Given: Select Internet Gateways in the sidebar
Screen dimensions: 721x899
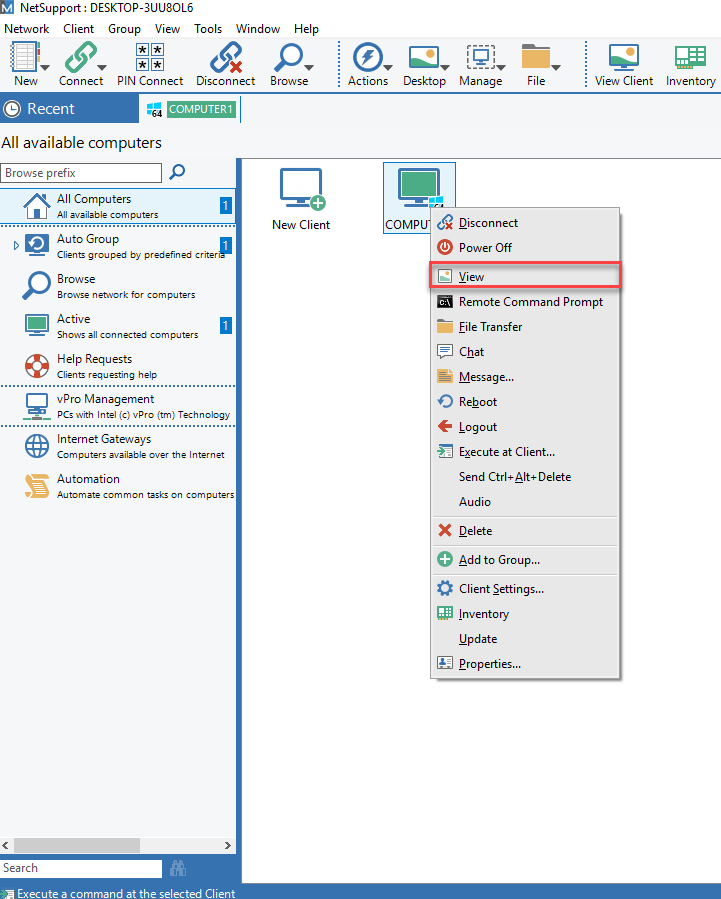Looking at the screenshot, I should click(x=104, y=439).
